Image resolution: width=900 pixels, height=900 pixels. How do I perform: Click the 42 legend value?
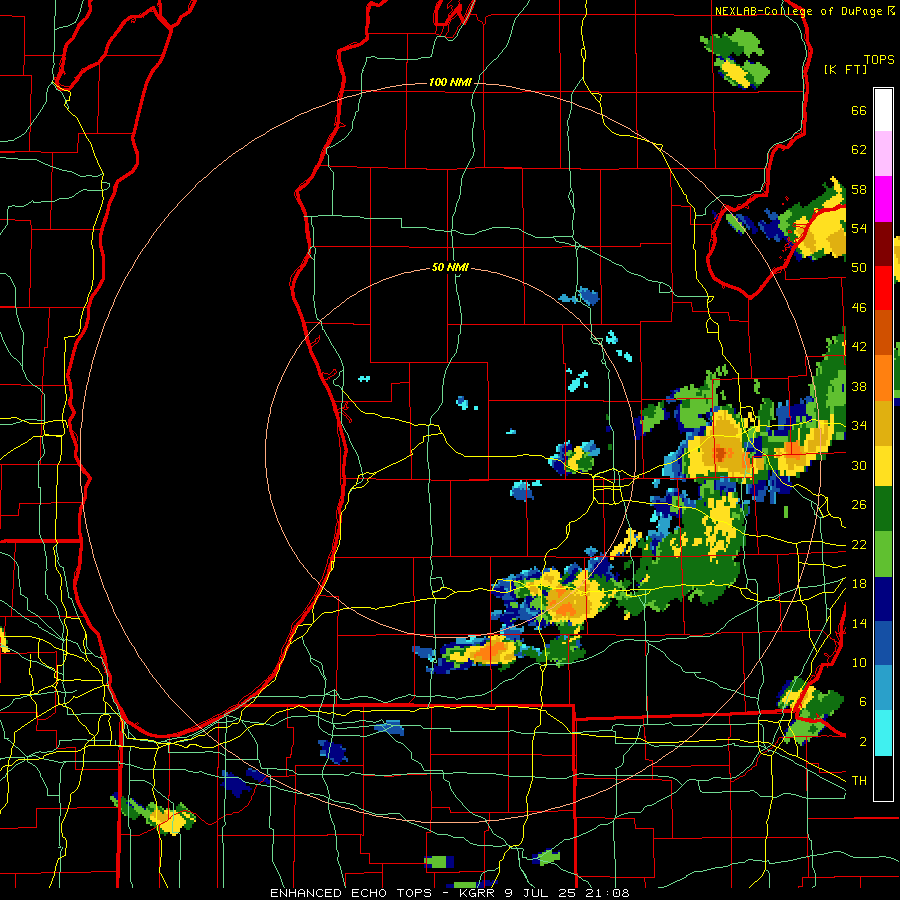[859, 347]
